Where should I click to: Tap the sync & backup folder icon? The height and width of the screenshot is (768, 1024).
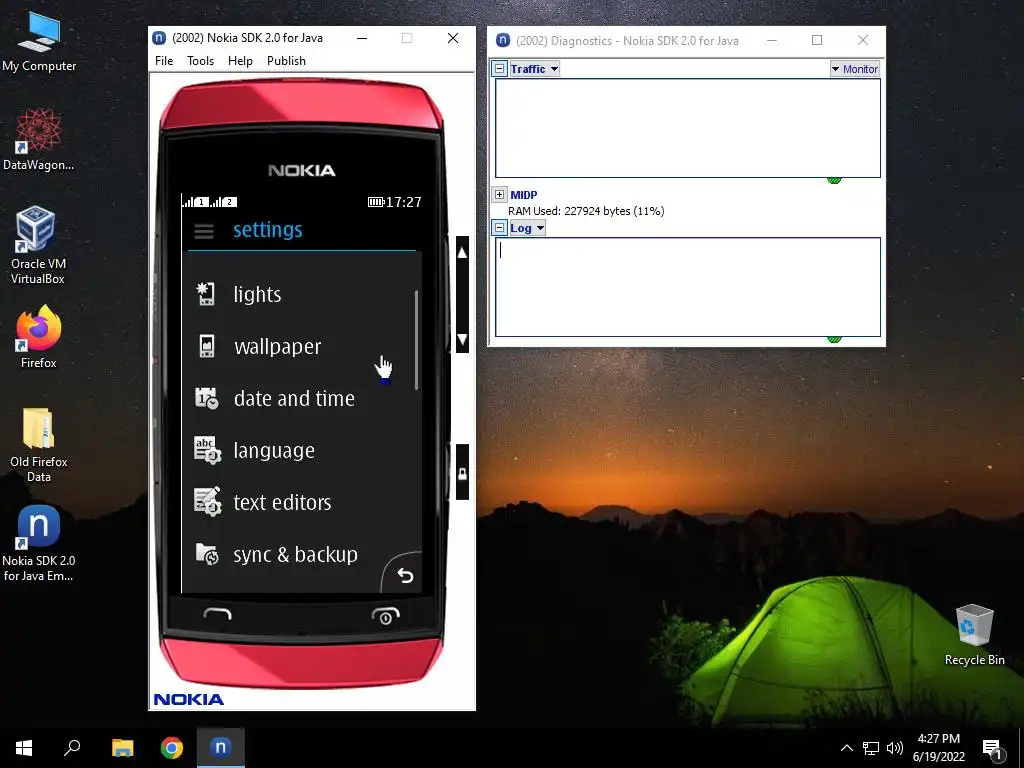coord(208,554)
